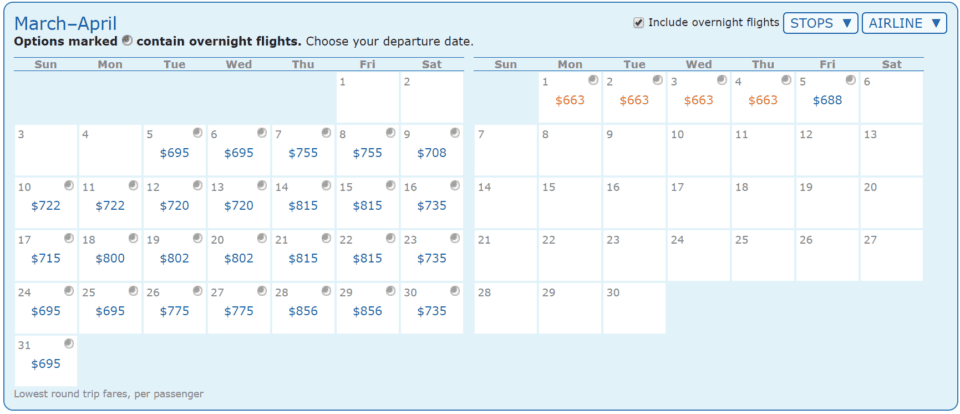Click overnight flight icon on March 5
The width and height of the screenshot is (960, 414).
(198, 132)
